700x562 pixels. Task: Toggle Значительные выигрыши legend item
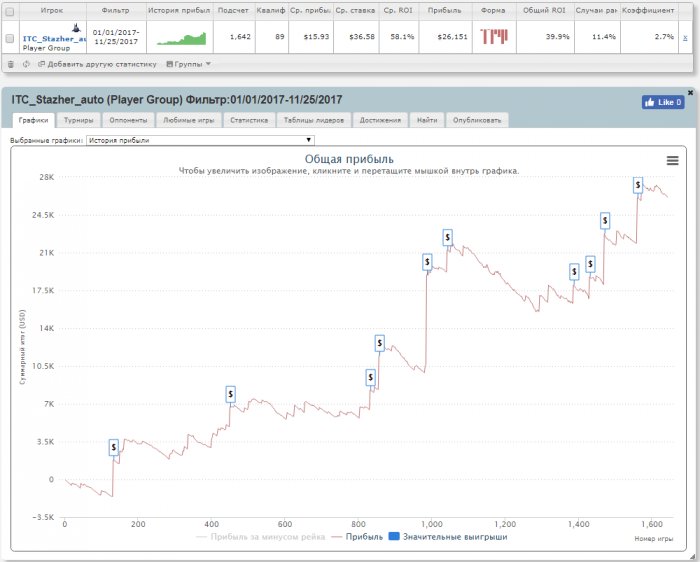tap(448, 537)
